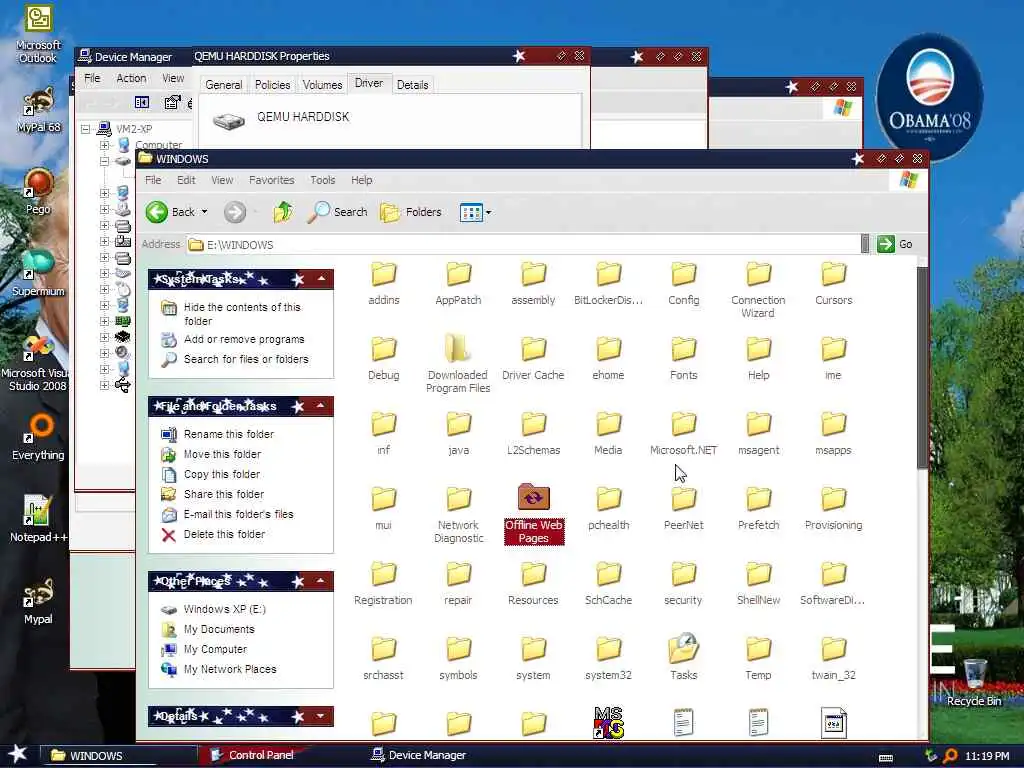The image size is (1024, 768).
Task: Switch to the Volumes tab
Action: click(322, 85)
